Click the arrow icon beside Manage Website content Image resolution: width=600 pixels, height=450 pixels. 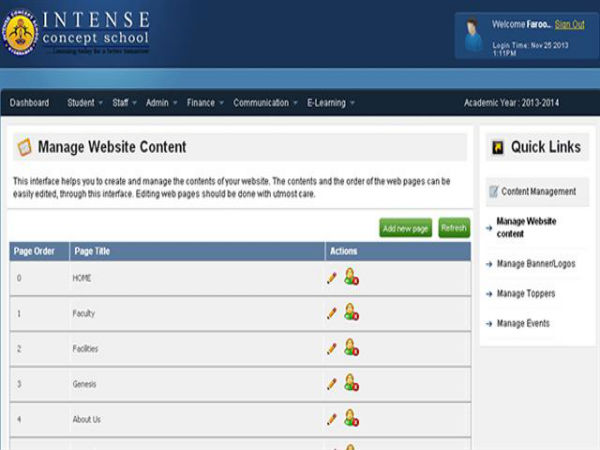point(489,228)
